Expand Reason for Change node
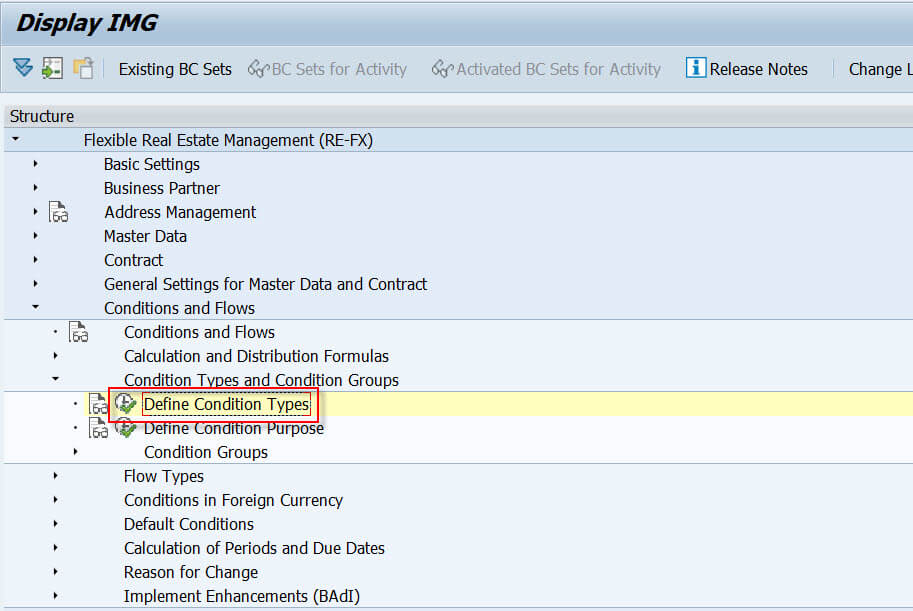This screenshot has height=611, width=913. pos(55,571)
